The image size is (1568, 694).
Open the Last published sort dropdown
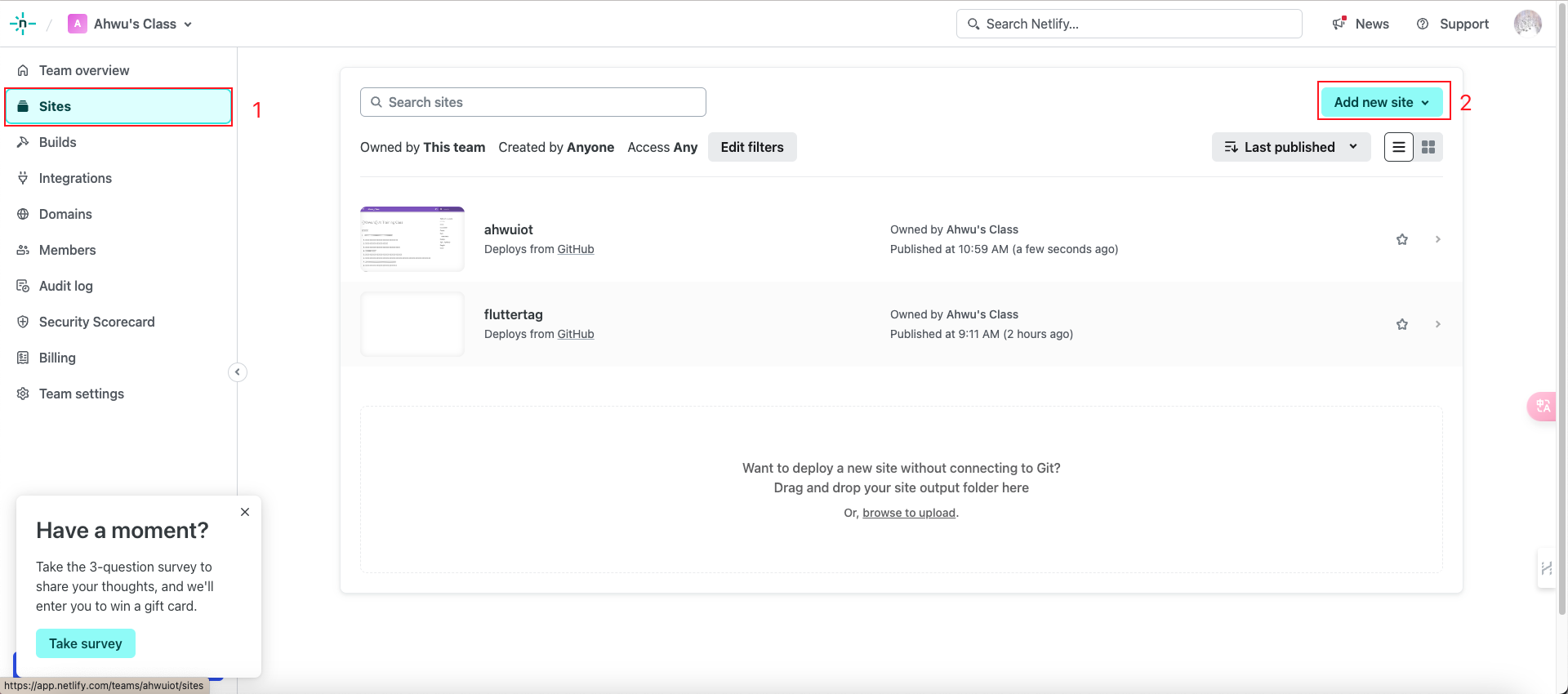tap(1290, 147)
